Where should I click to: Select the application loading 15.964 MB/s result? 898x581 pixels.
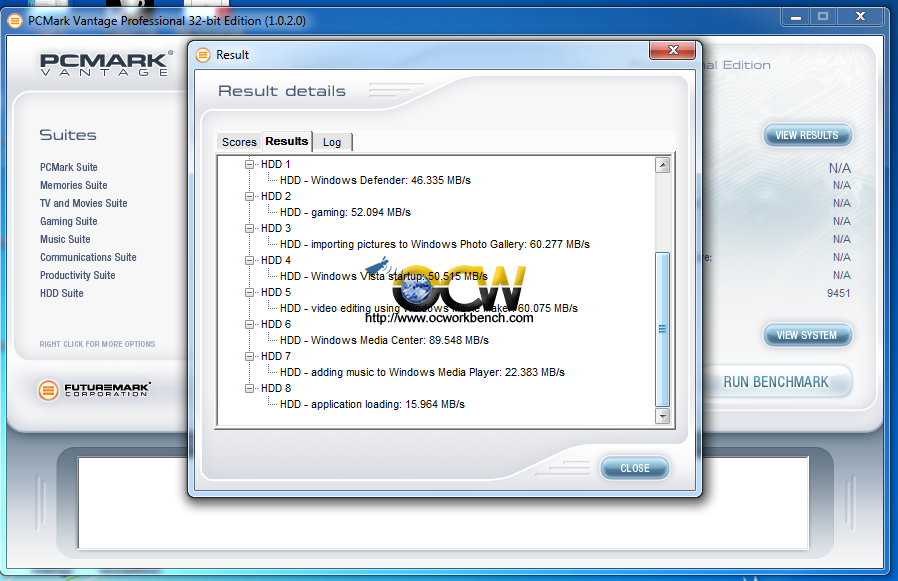(x=372, y=405)
